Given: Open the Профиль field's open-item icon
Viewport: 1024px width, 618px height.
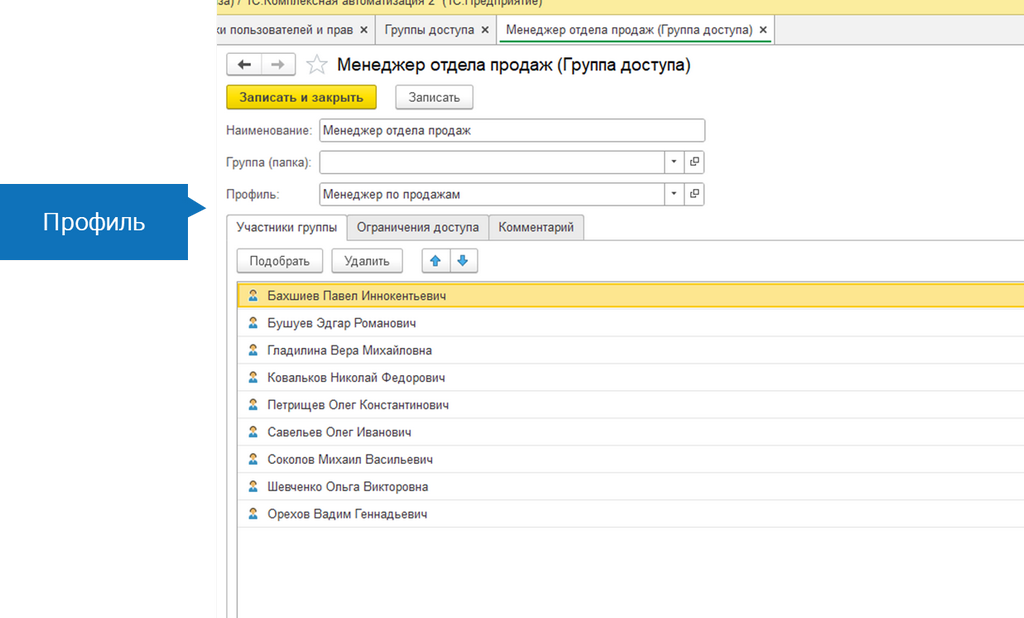Looking at the screenshot, I should click(694, 194).
